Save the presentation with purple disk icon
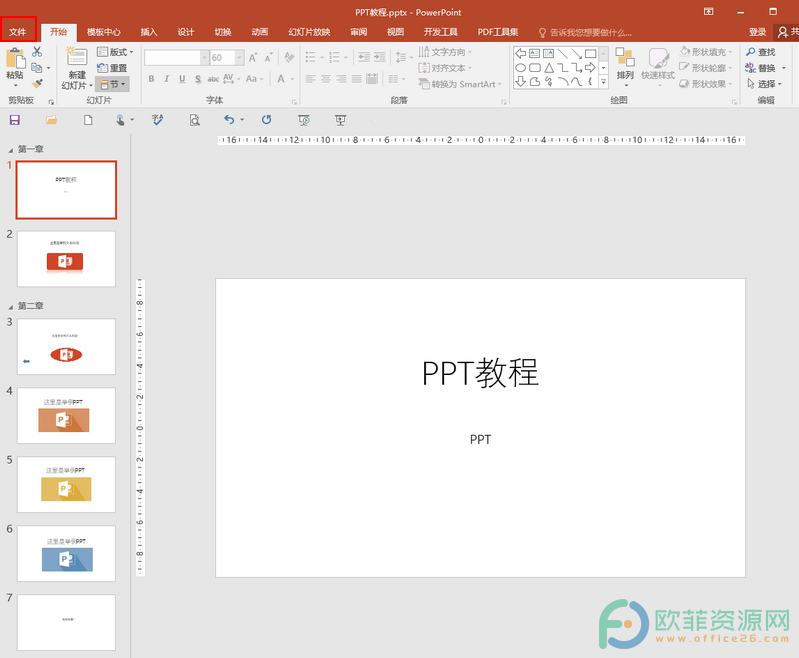 tap(15, 120)
